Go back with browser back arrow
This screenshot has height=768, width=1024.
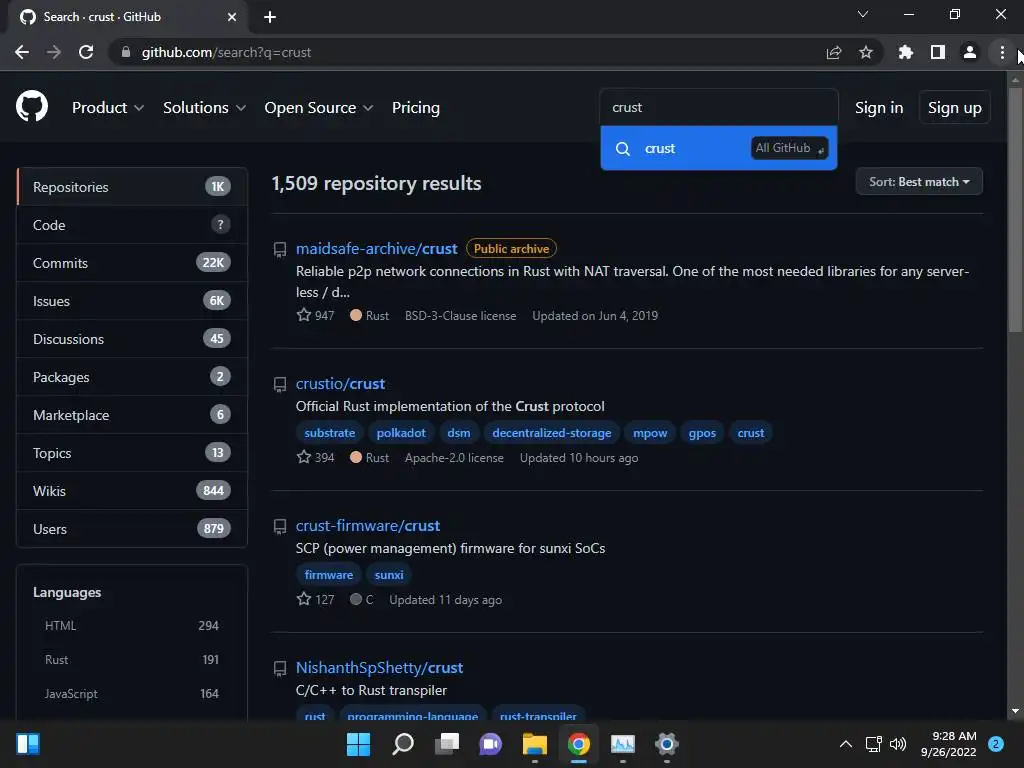[22, 52]
